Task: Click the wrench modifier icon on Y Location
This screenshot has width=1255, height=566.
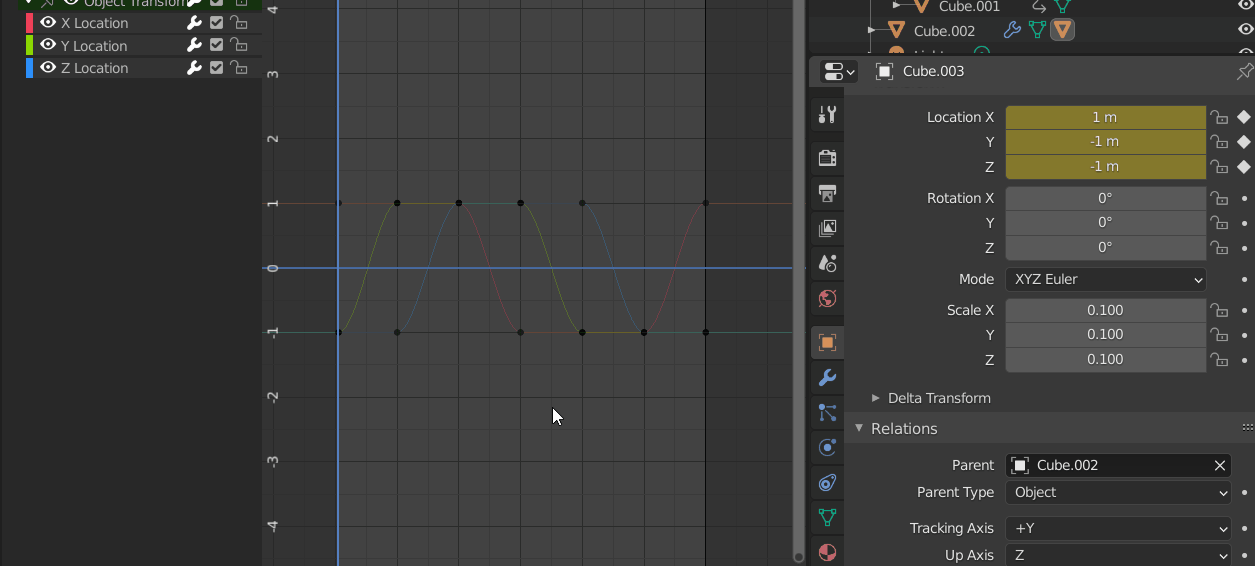Action: 194,45
